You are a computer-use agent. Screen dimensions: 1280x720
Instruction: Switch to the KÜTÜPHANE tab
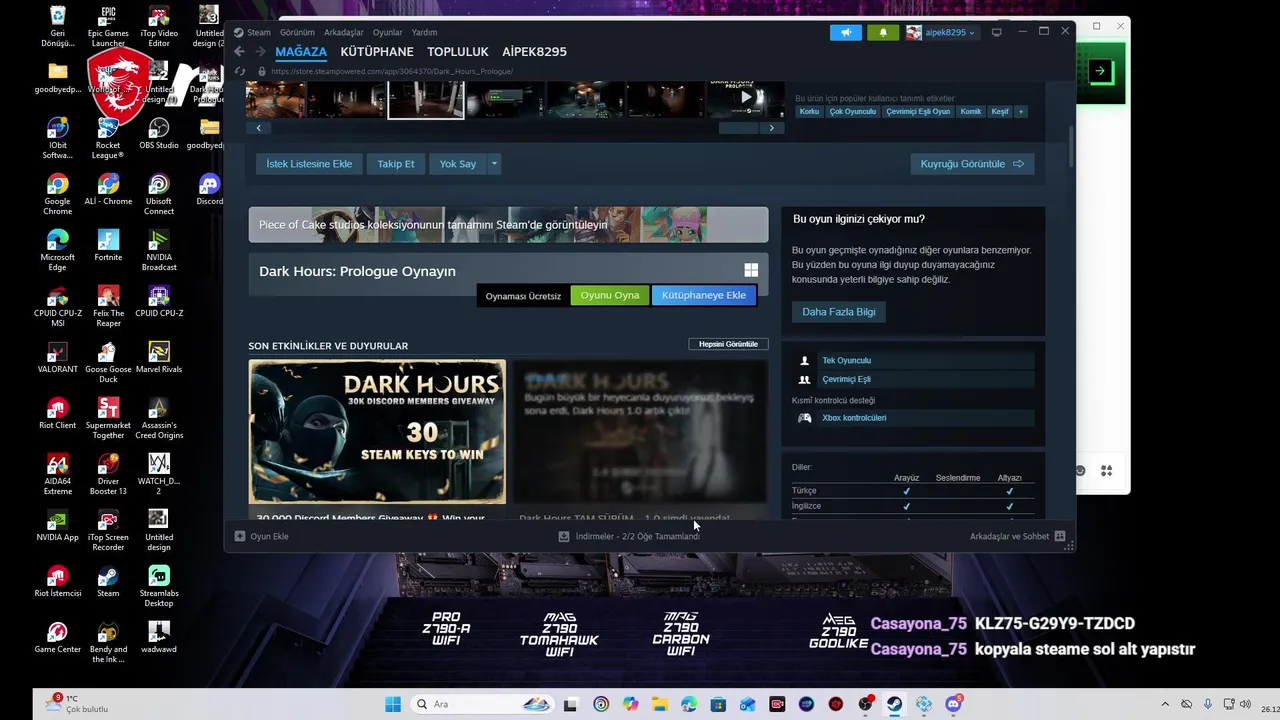coord(377,52)
